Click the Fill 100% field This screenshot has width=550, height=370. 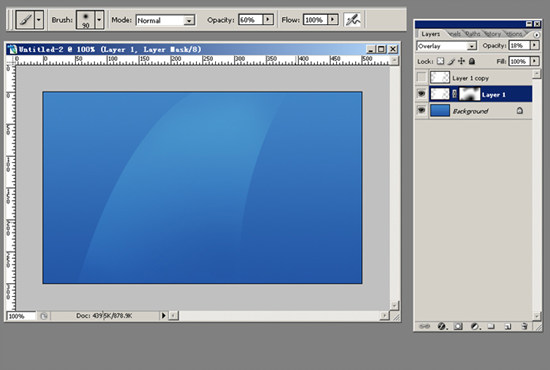click(x=519, y=61)
